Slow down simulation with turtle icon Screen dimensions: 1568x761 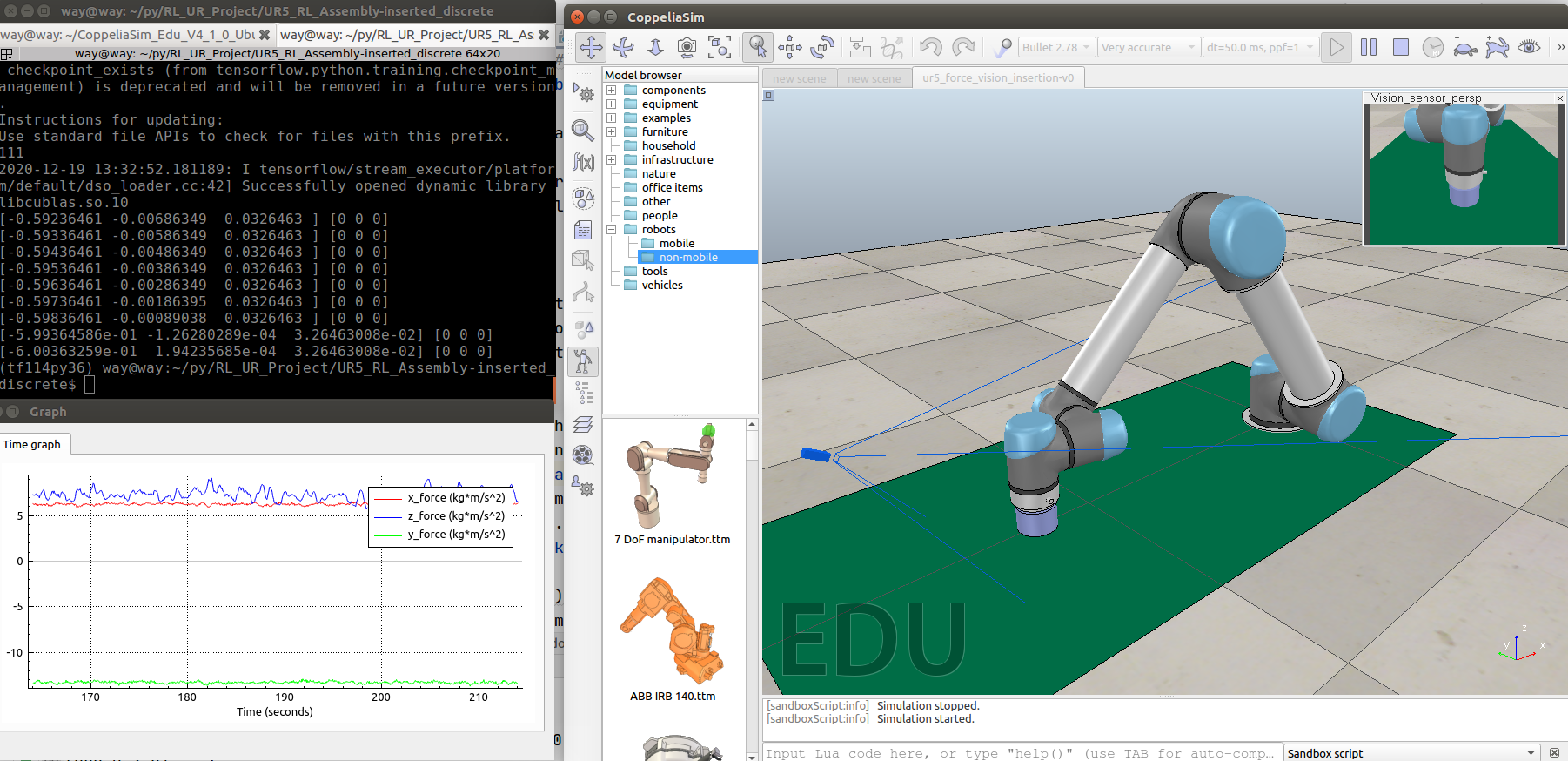[x=1465, y=47]
